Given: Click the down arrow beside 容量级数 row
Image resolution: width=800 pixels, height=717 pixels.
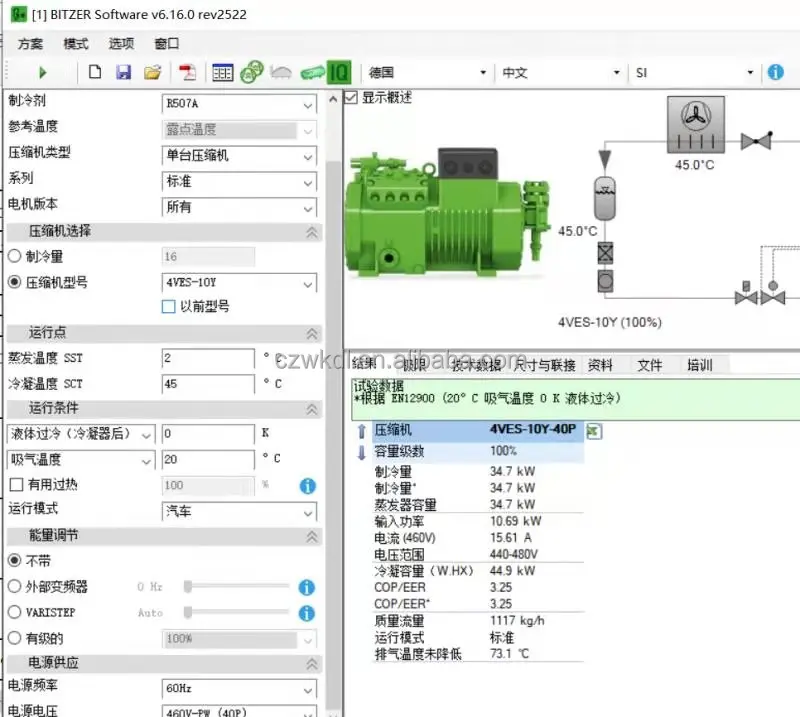Looking at the screenshot, I should coord(361,452).
